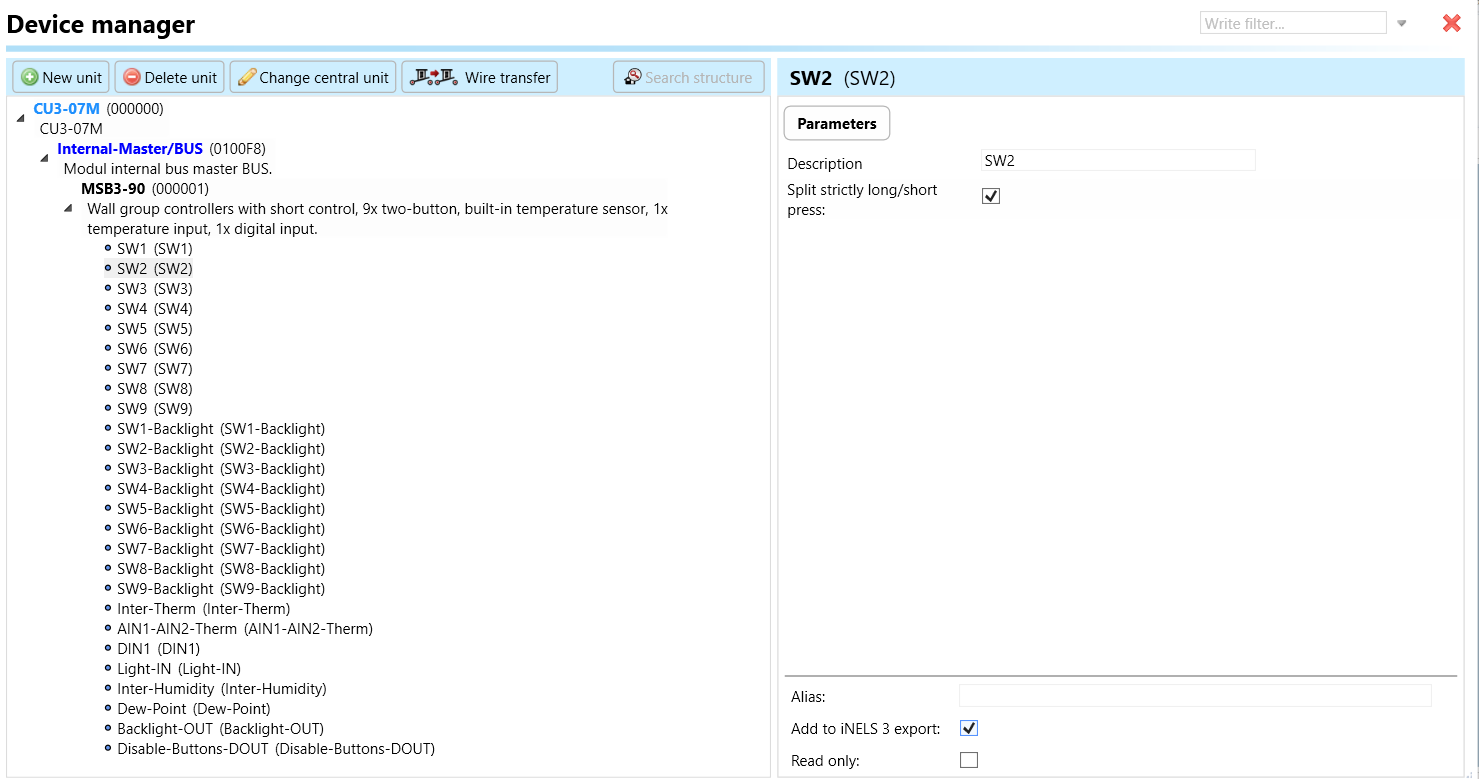
Task: Click the Write filter search box
Action: pos(1294,23)
